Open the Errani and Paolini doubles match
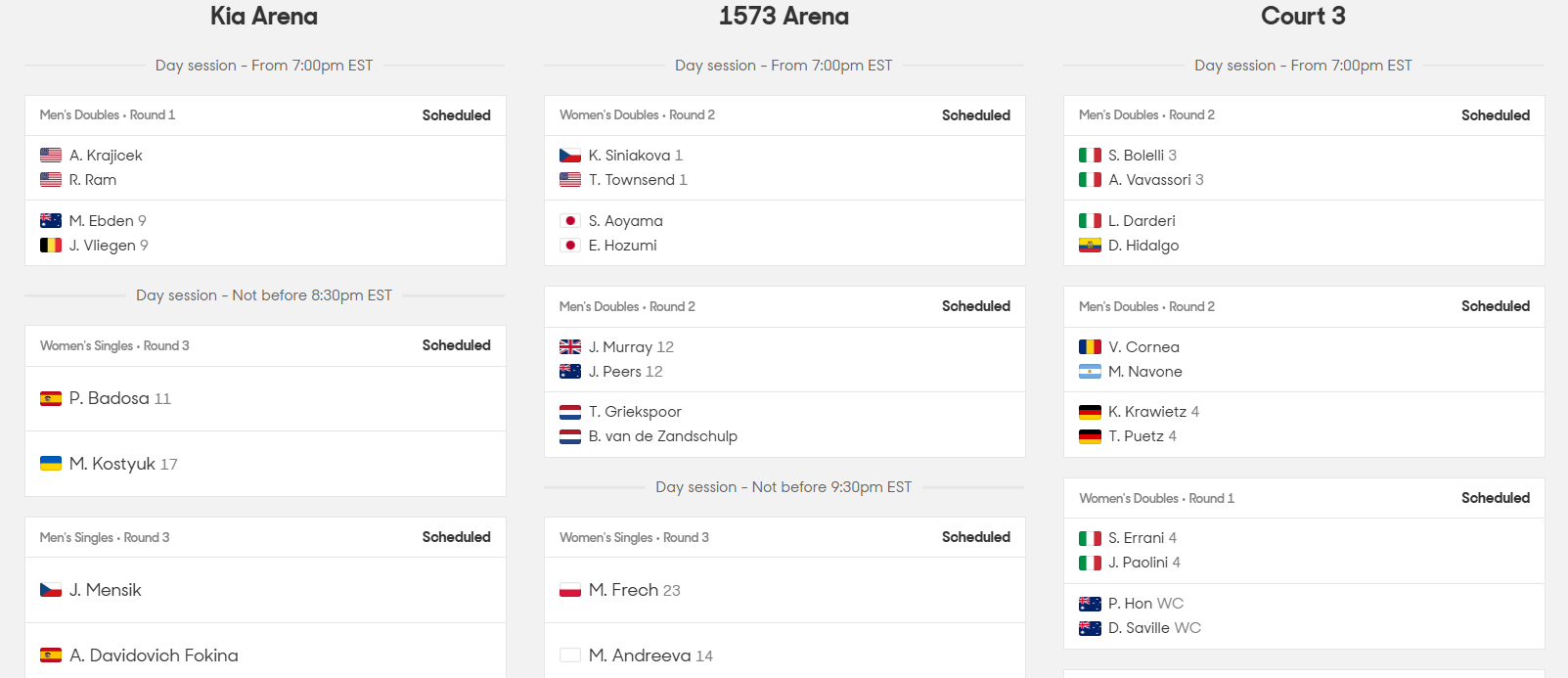Viewport: 1568px width, 678px height. point(1304,564)
